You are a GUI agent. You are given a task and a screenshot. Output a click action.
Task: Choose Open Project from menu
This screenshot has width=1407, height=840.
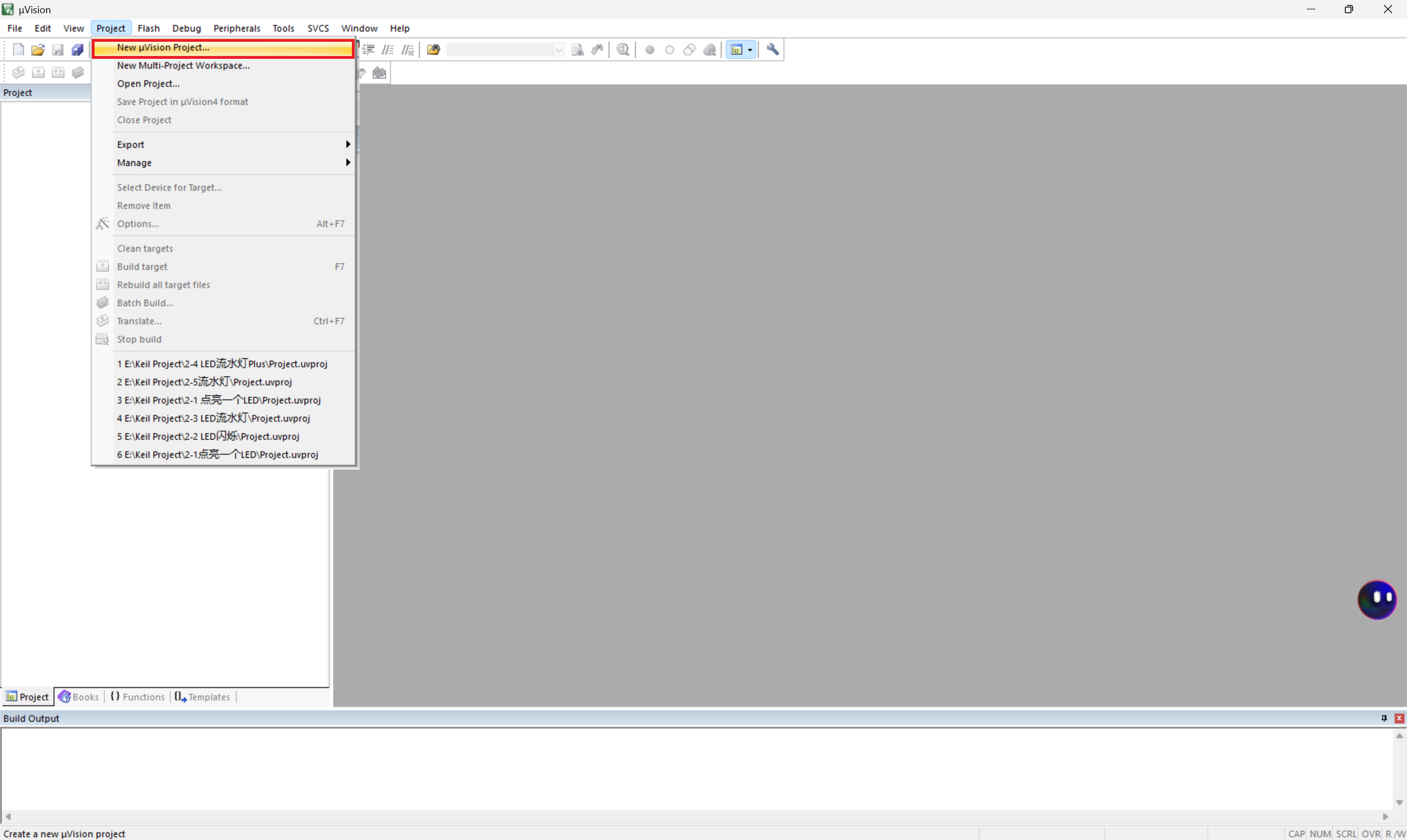[148, 83]
